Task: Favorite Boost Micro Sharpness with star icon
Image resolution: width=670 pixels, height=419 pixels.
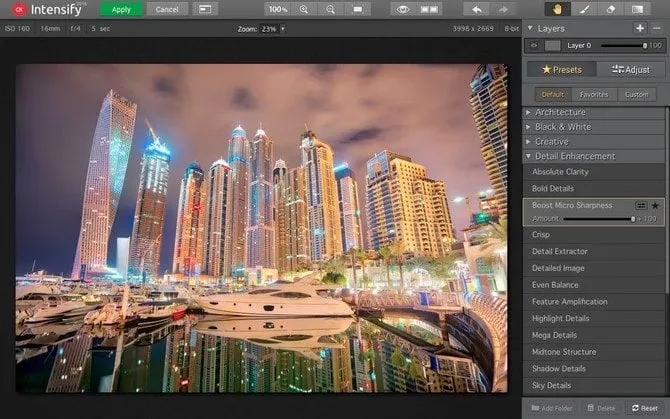Action: click(x=655, y=204)
